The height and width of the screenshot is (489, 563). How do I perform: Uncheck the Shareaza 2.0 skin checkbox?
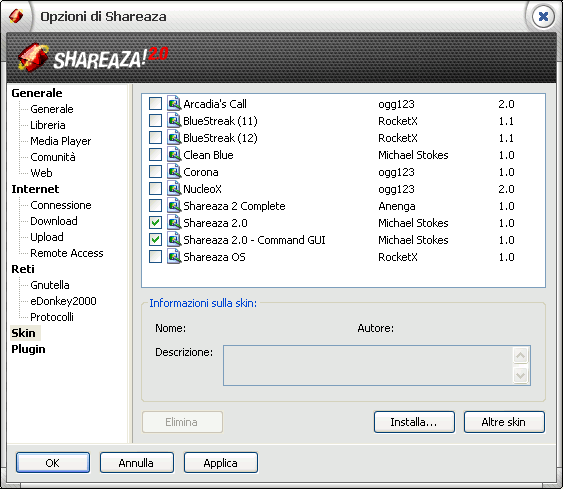(155, 223)
